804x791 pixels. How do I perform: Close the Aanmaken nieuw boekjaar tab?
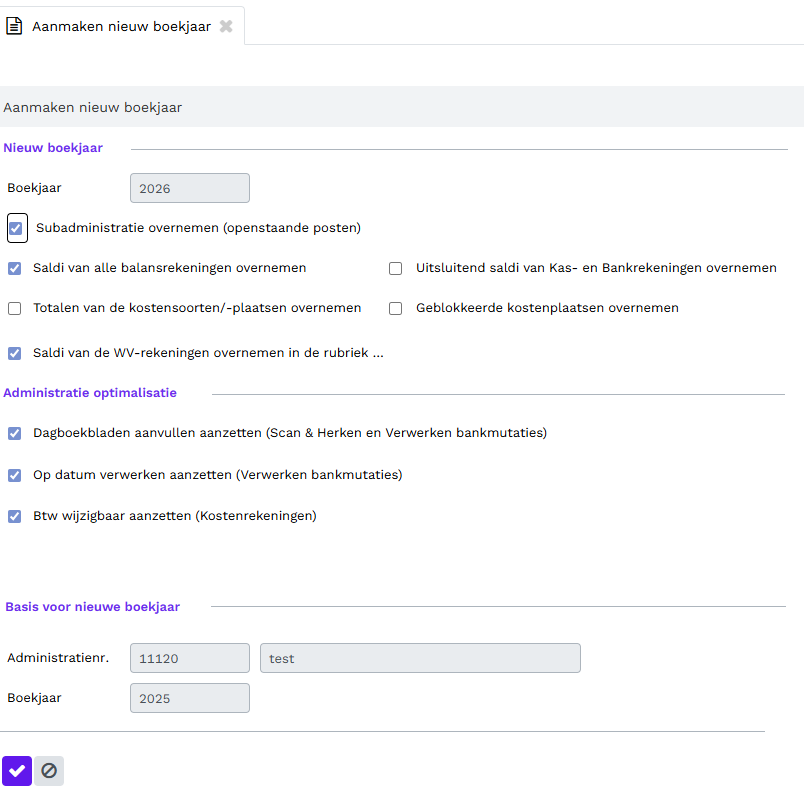coord(226,26)
